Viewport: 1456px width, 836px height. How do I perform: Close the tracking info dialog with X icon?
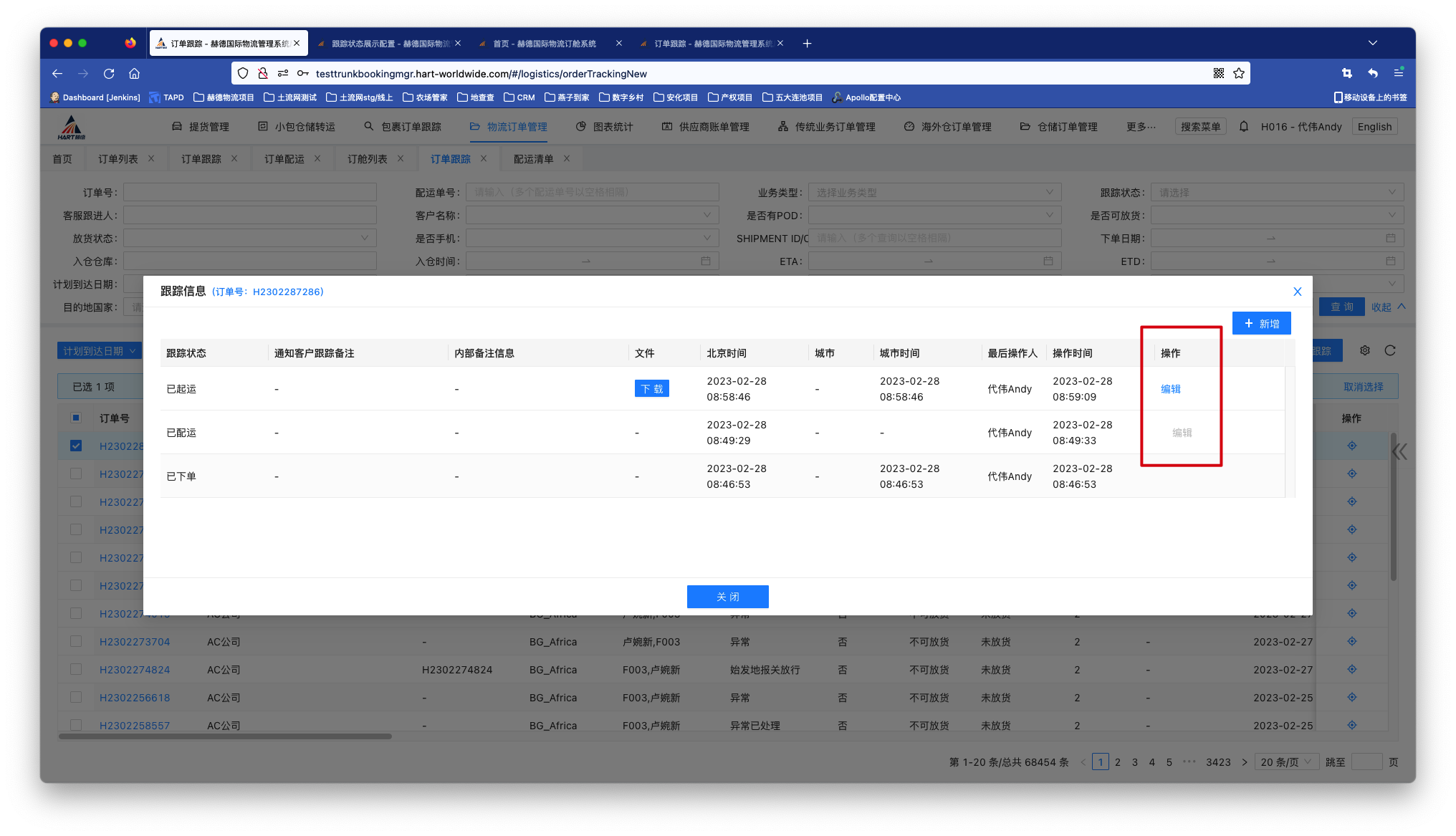(x=1297, y=292)
